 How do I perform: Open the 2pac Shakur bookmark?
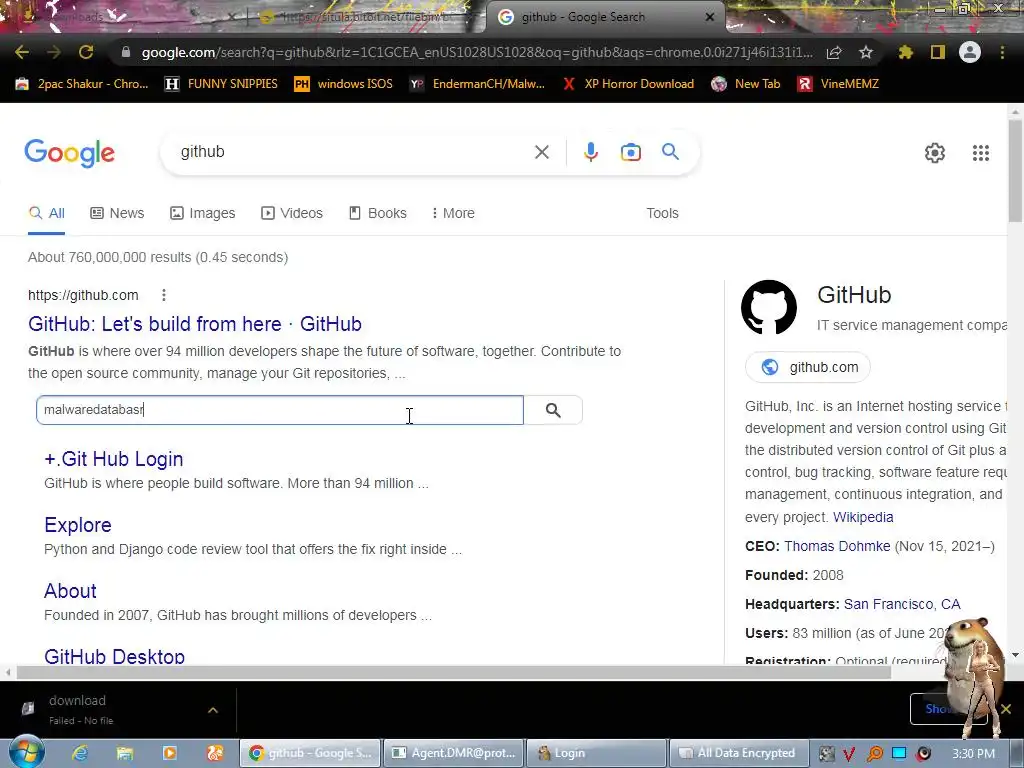[x=82, y=84]
